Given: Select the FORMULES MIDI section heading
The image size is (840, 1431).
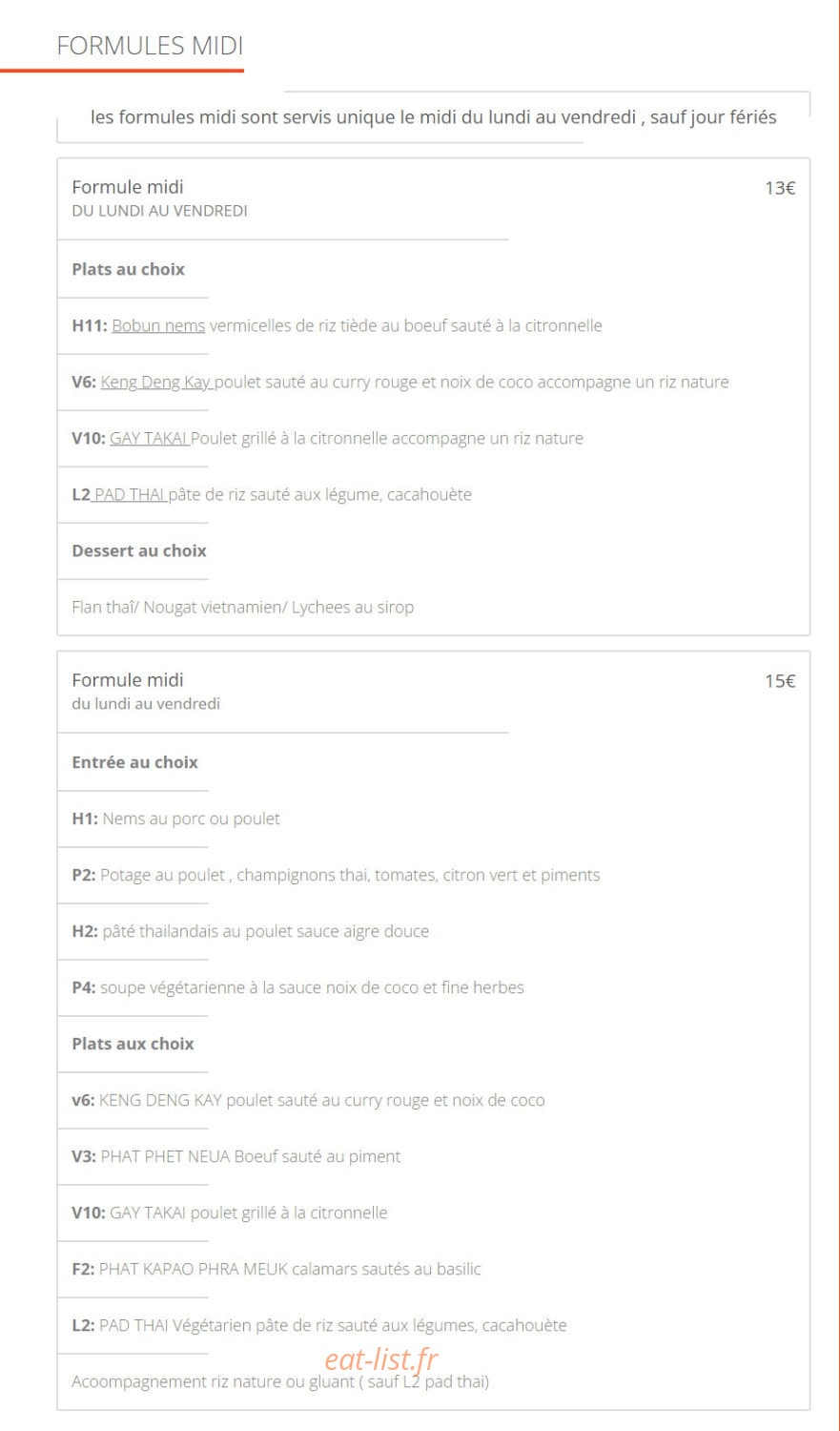Looking at the screenshot, I should 150,46.
